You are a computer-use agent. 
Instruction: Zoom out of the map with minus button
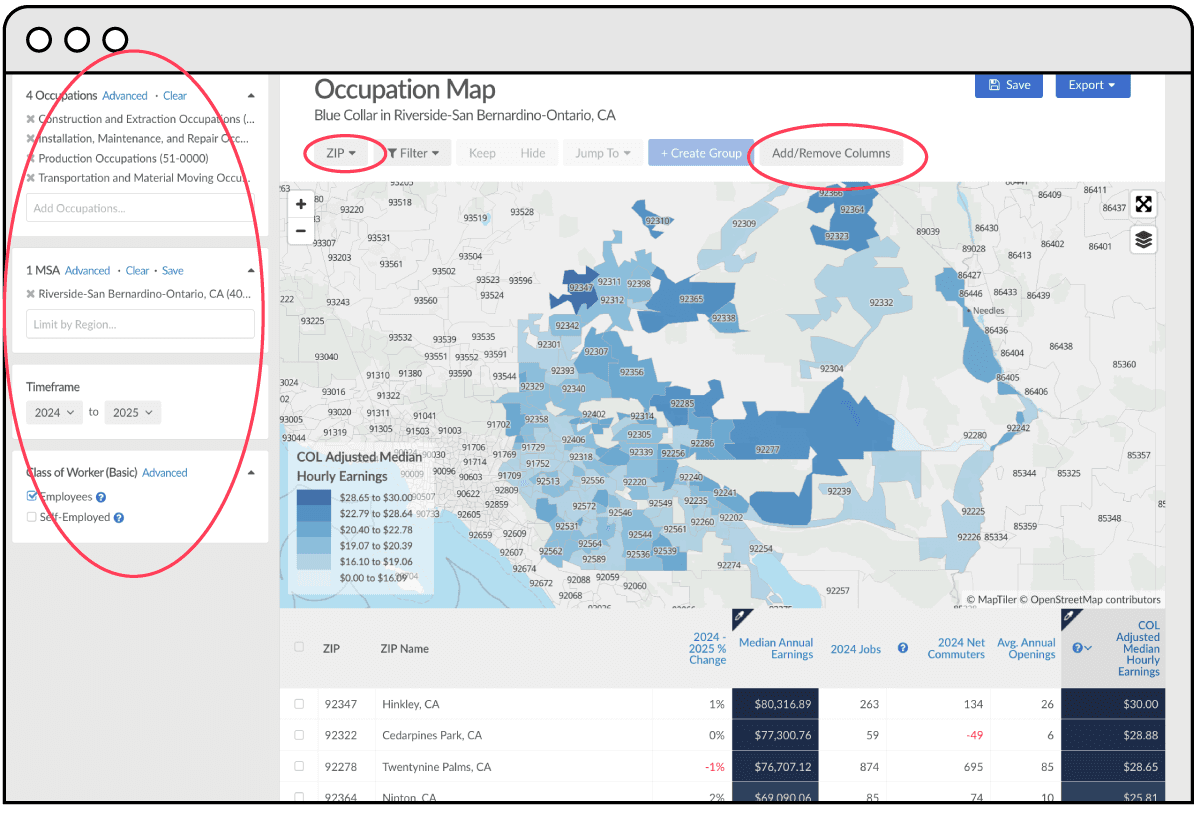coord(301,231)
